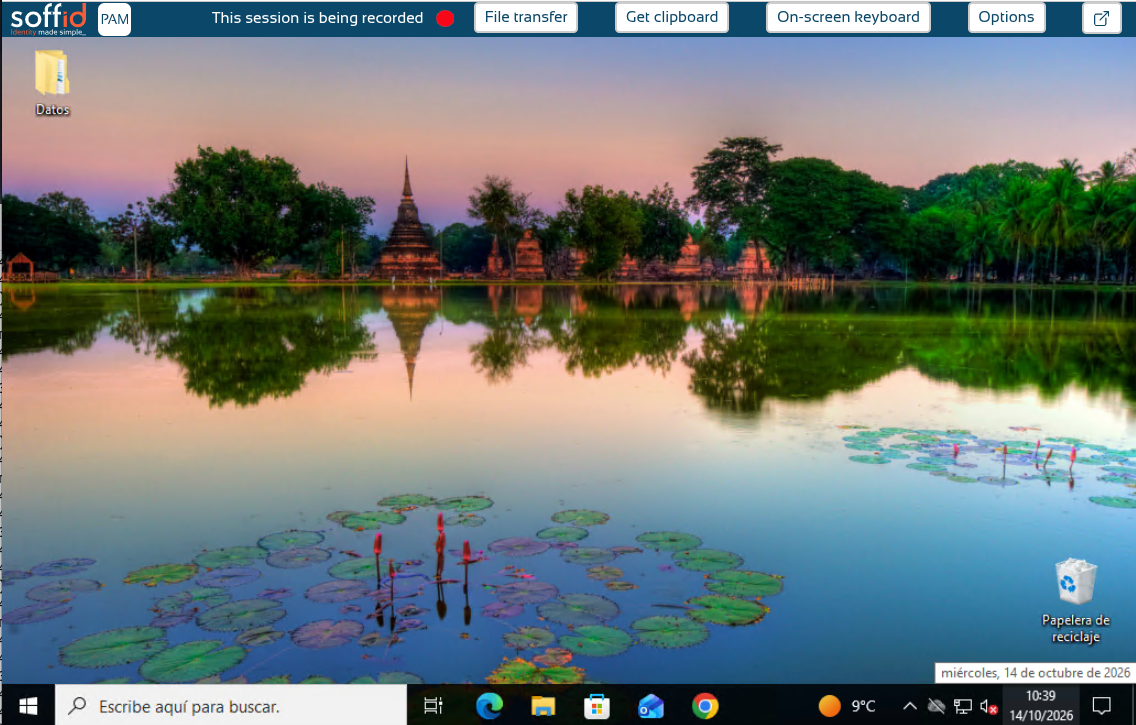Open File Explorer from the taskbar
This screenshot has height=725, width=1136.
click(543, 705)
